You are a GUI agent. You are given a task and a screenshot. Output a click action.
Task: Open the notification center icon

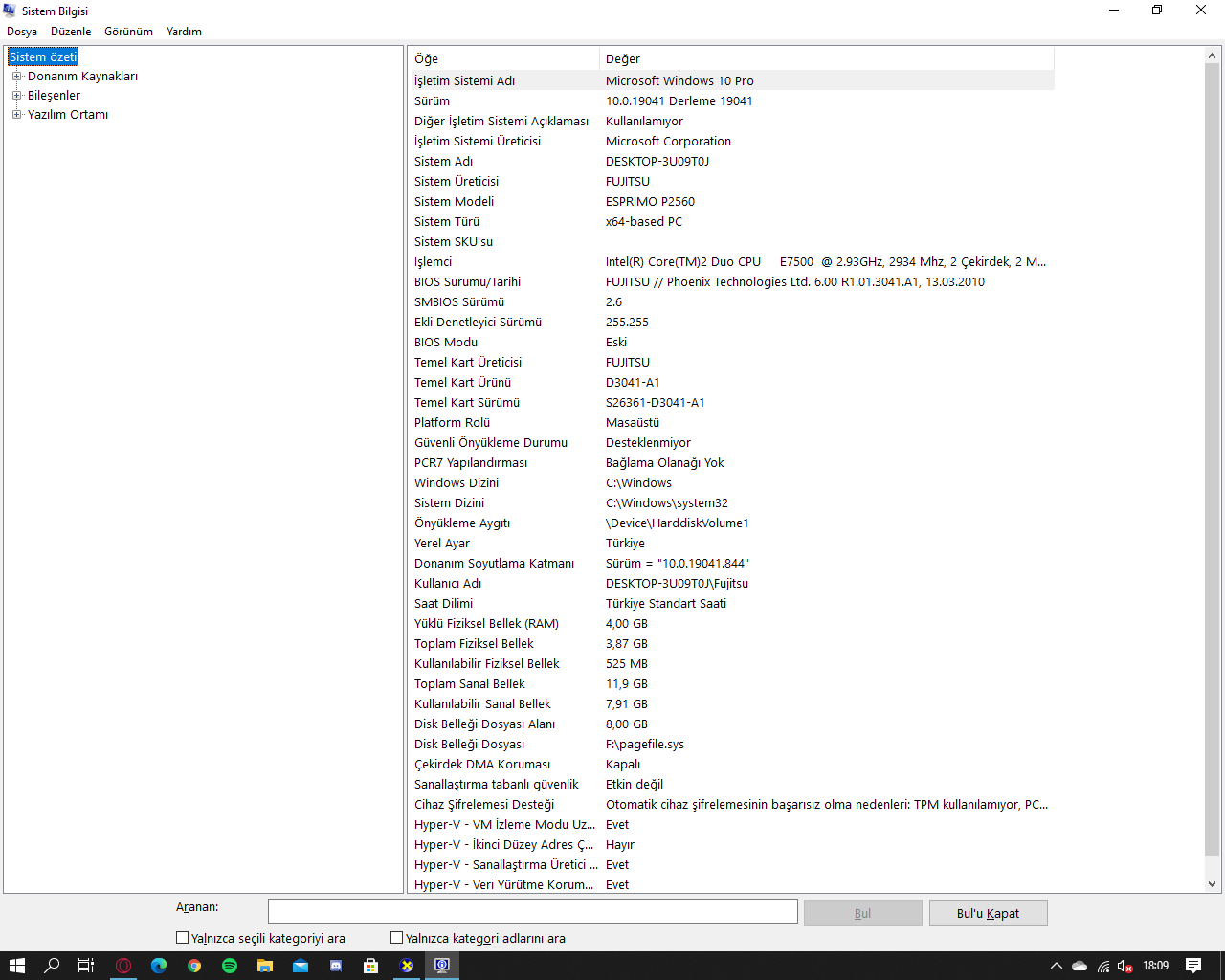tap(1193, 966)
